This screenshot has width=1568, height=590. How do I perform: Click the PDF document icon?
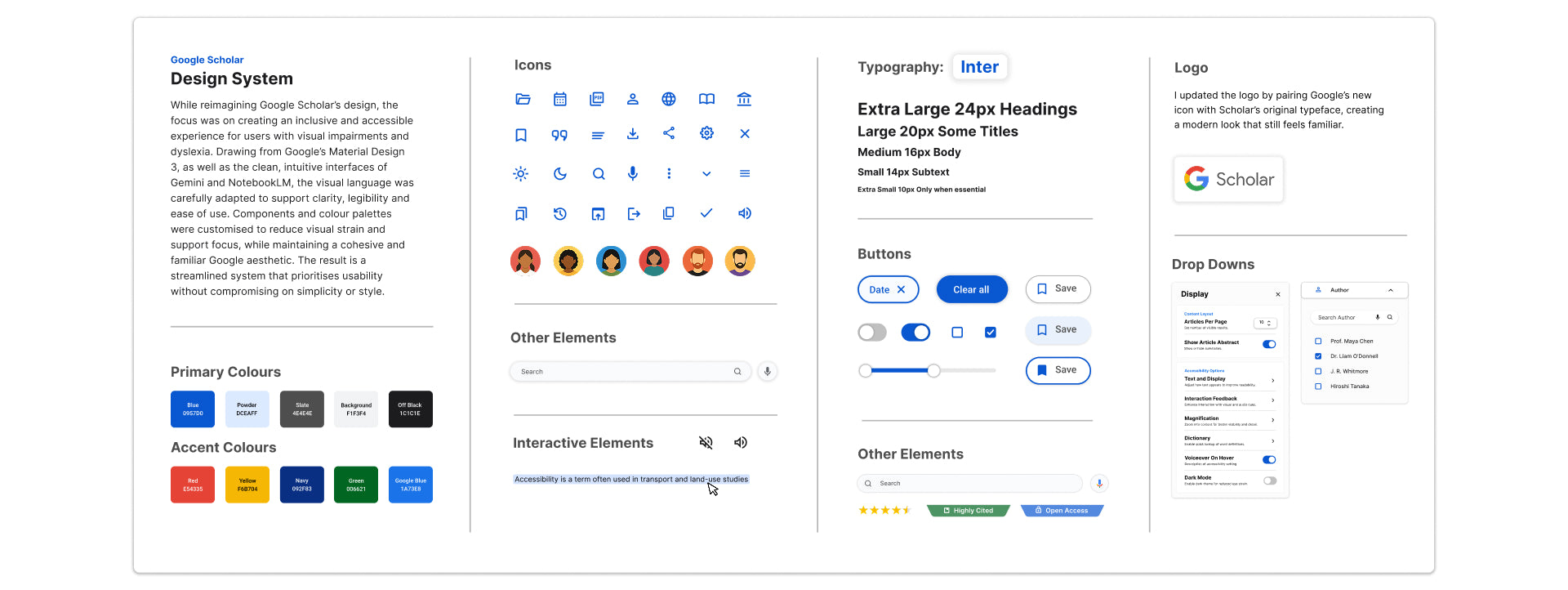click(597, 99)
